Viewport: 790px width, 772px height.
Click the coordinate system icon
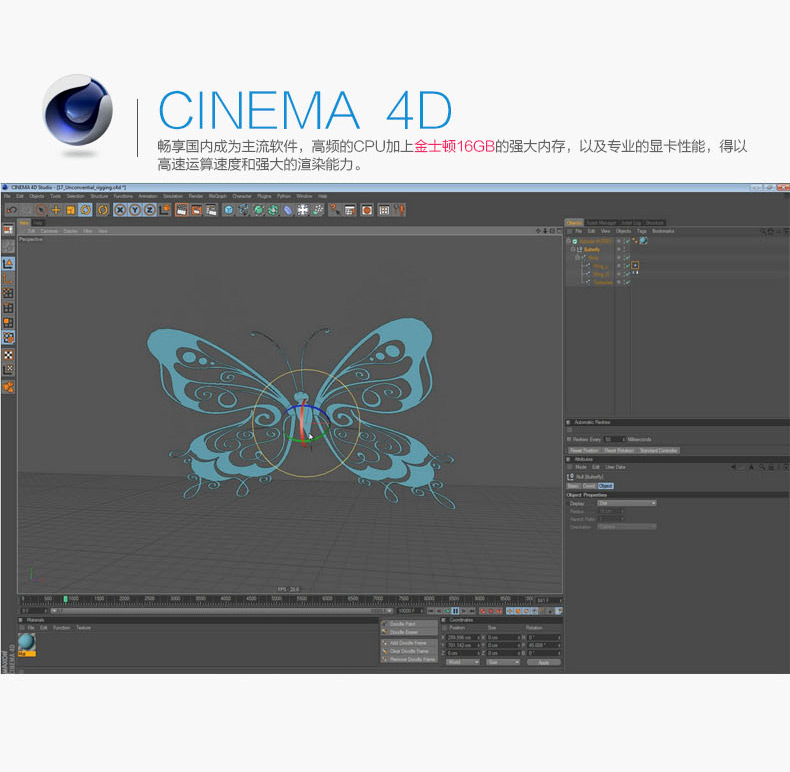click(165, 210)
